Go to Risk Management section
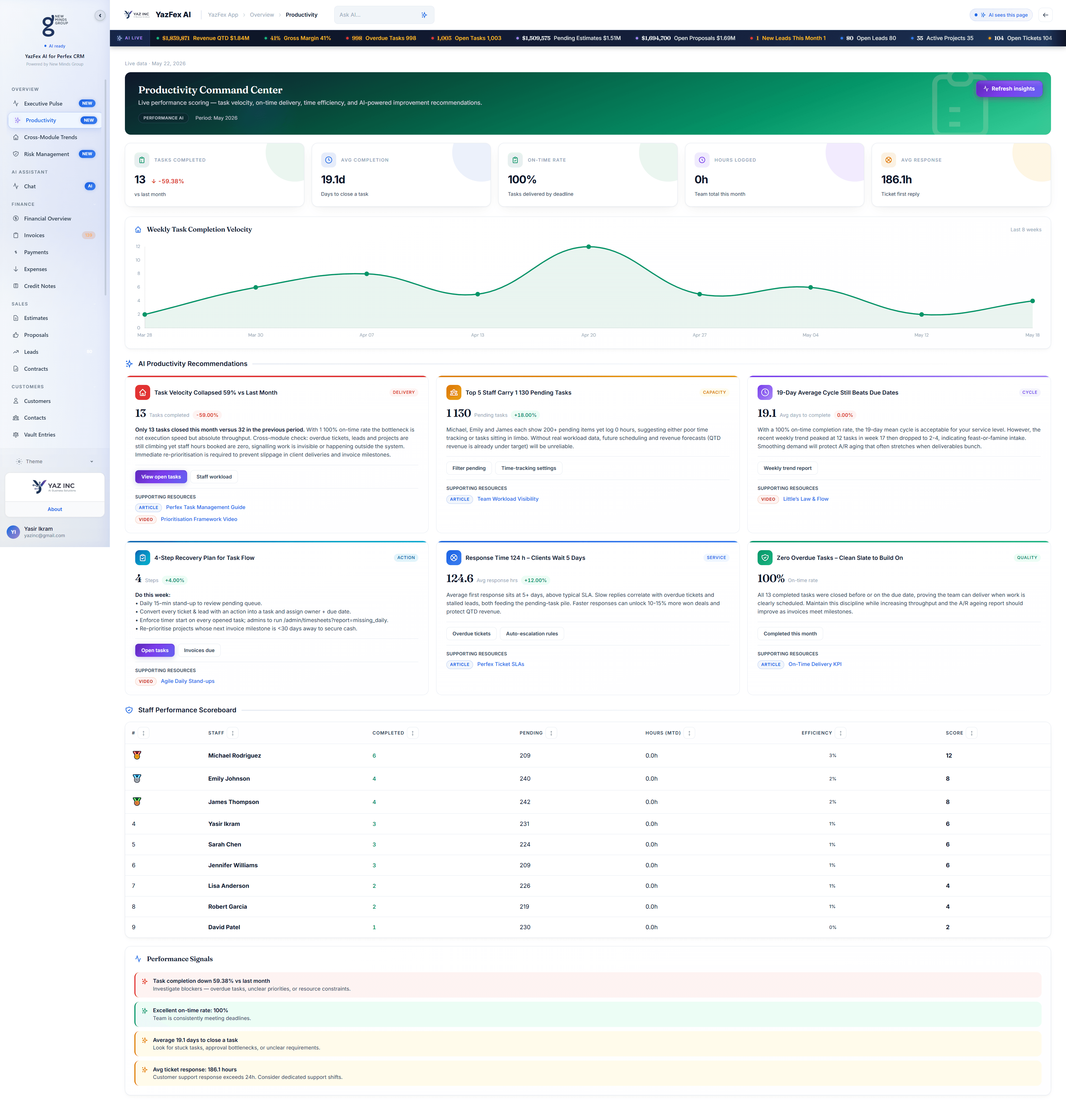 pos(55,154)
